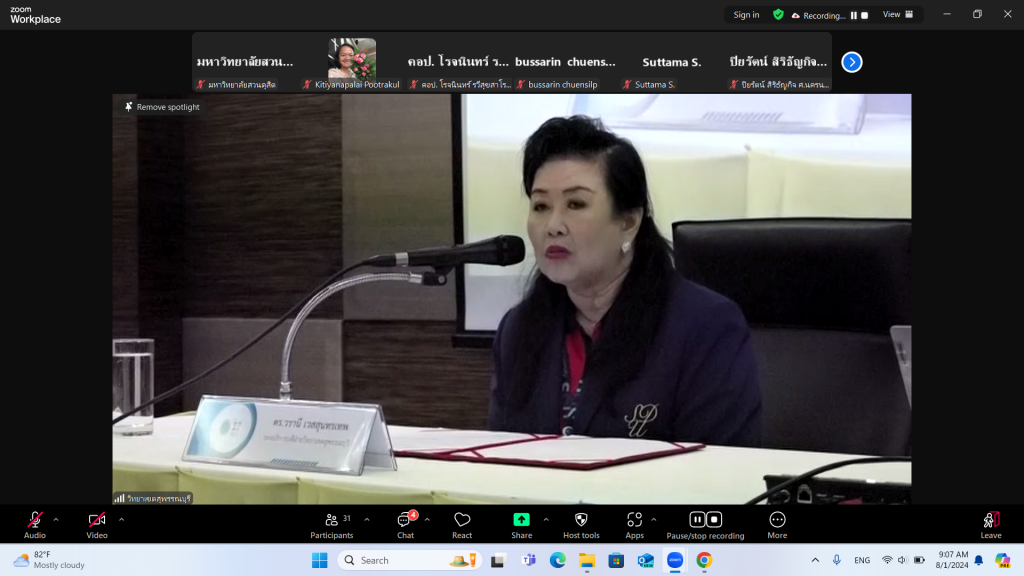The width and height of the screenshot is (1024, 576).
Task: Open Host tools shield icon
Action: tap(581, 520)
